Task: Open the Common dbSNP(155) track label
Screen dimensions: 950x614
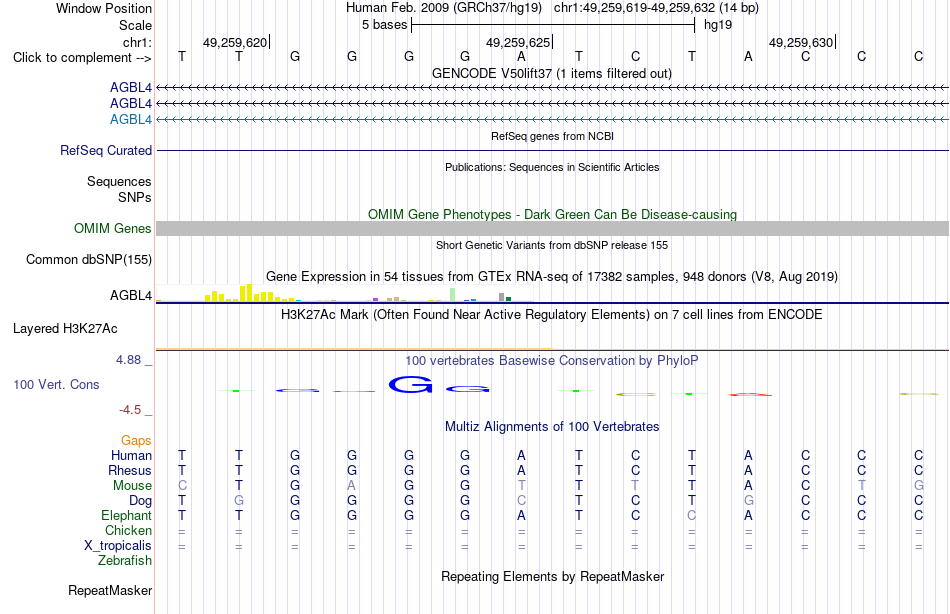Action: pyautogui.click(x=89, y=259)
